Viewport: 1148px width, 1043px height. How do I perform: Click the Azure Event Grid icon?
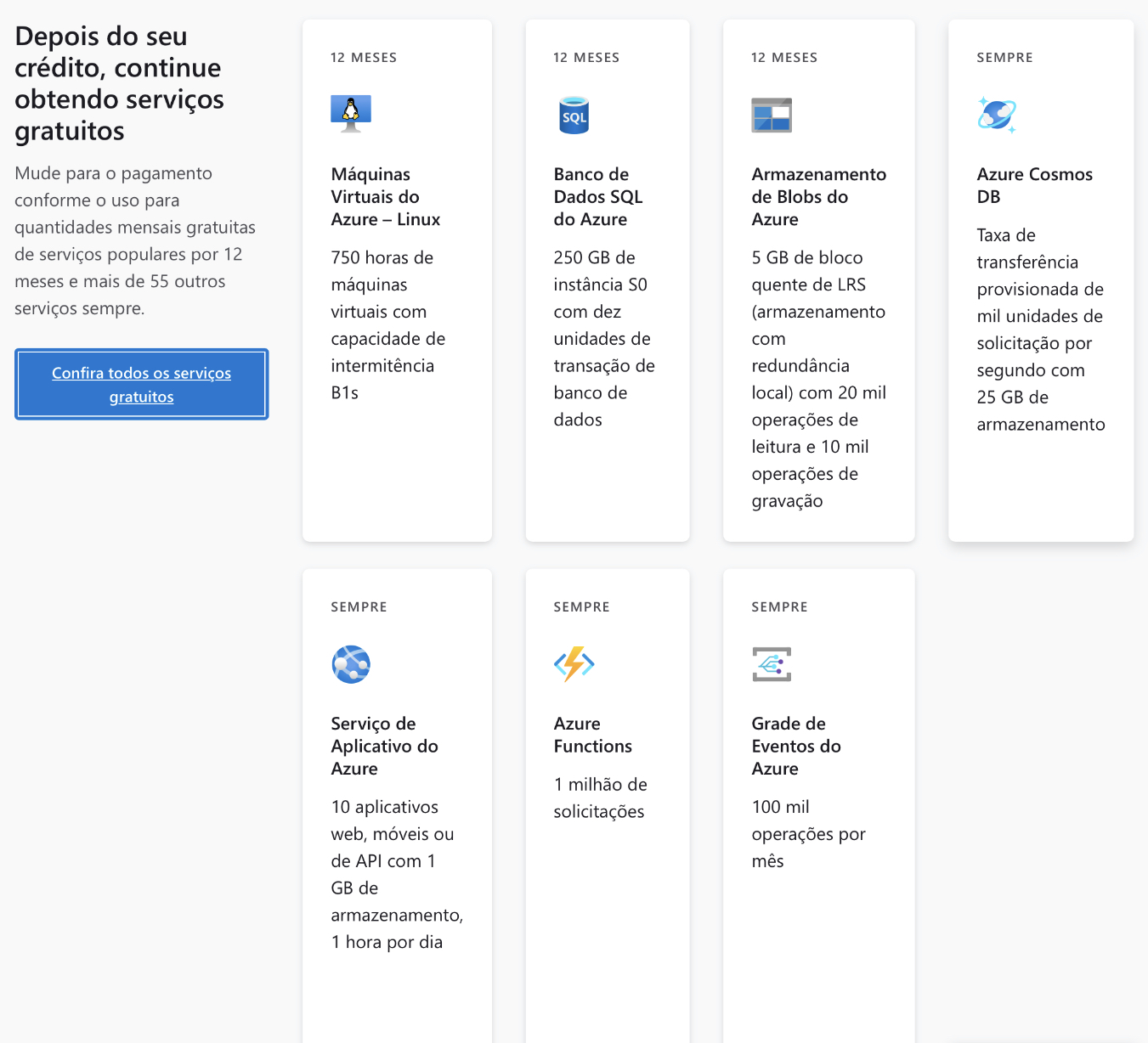[x=772, y=664]
